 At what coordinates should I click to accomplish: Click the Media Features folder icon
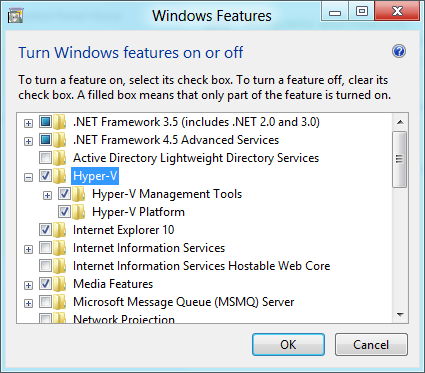pos(60,284)
